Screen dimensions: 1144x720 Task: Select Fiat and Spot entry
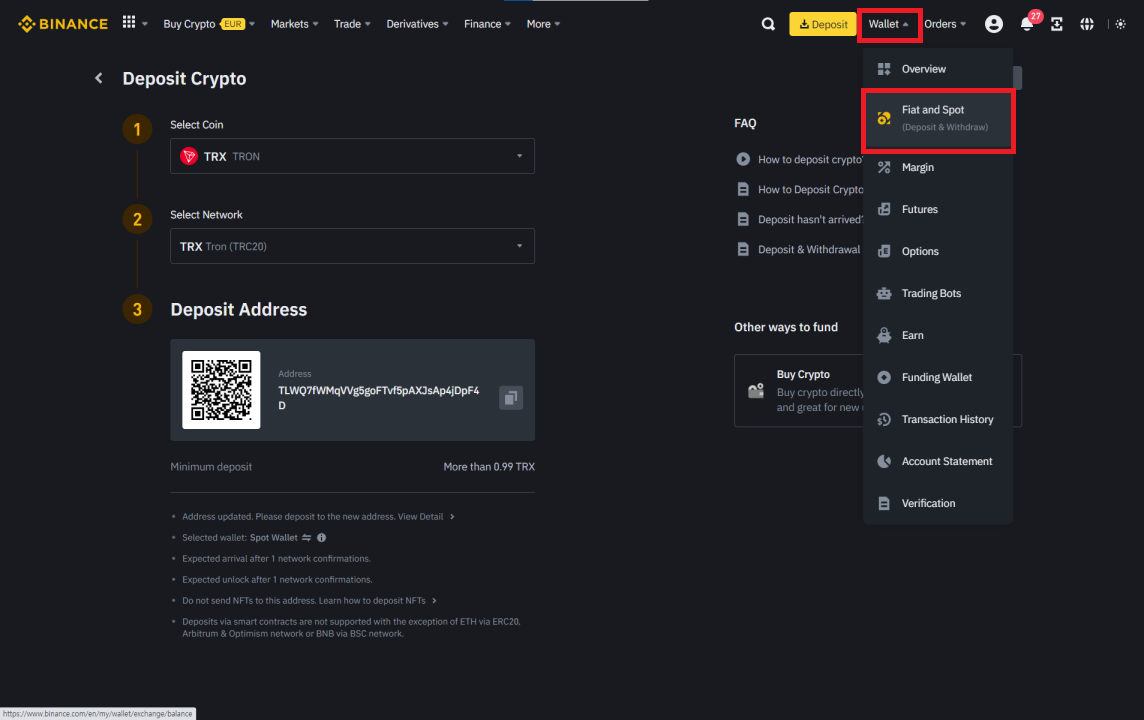coord(938,119)
